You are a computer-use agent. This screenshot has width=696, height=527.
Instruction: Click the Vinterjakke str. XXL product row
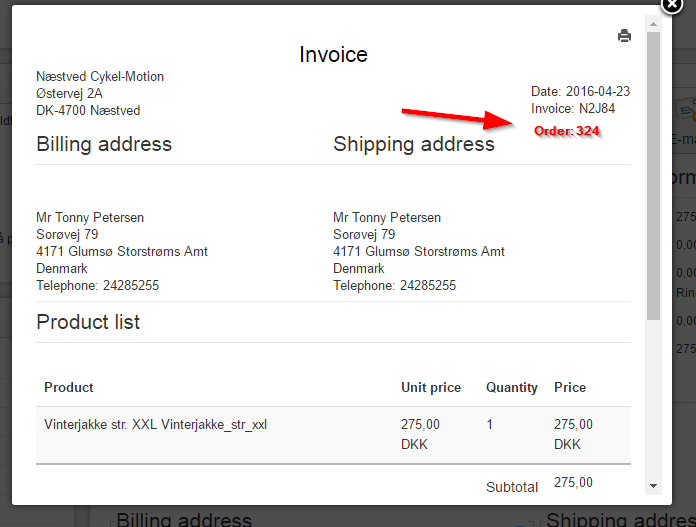pyautogui.click(x=155, y=425)
